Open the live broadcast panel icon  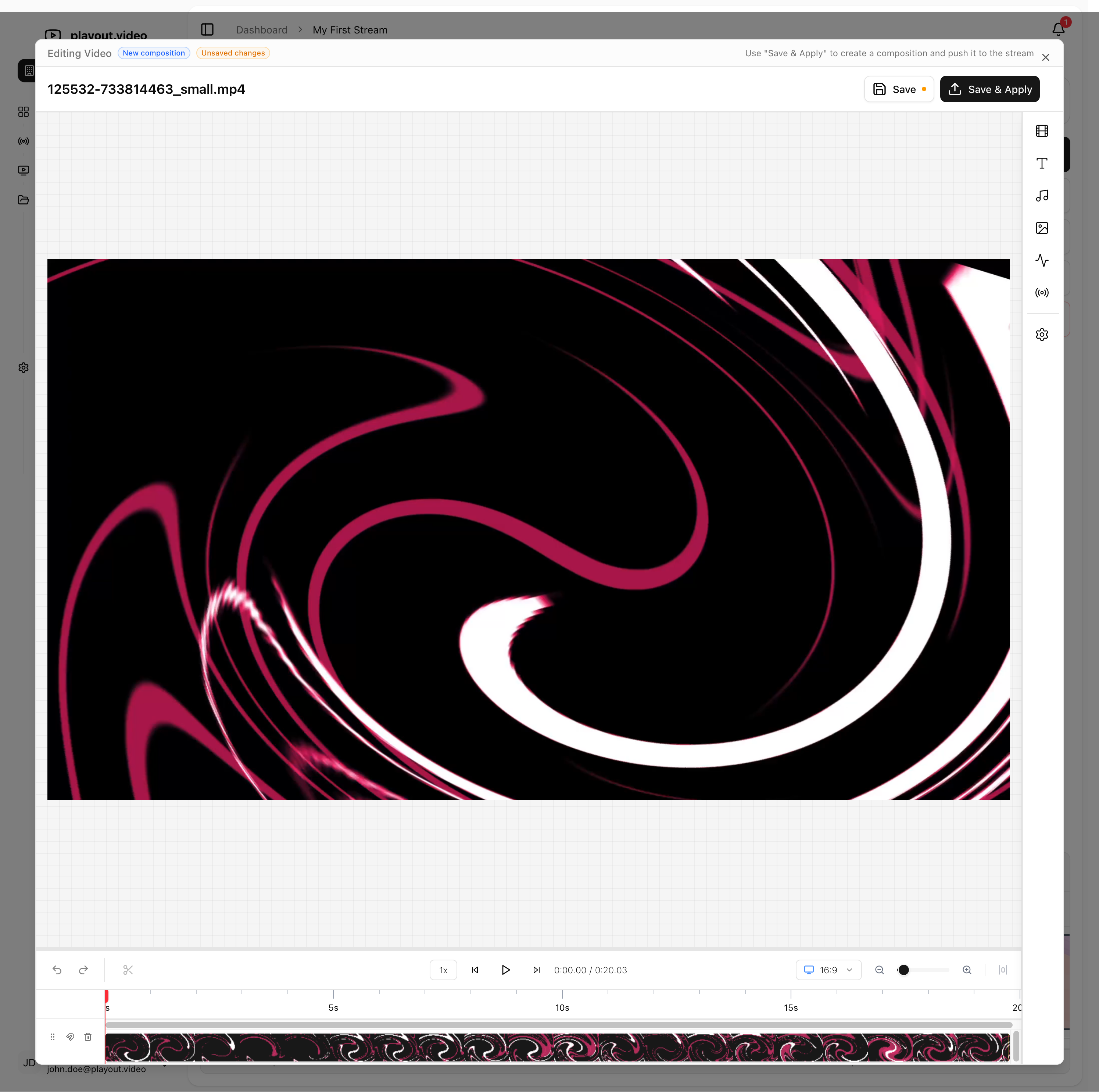(1042, 293)
